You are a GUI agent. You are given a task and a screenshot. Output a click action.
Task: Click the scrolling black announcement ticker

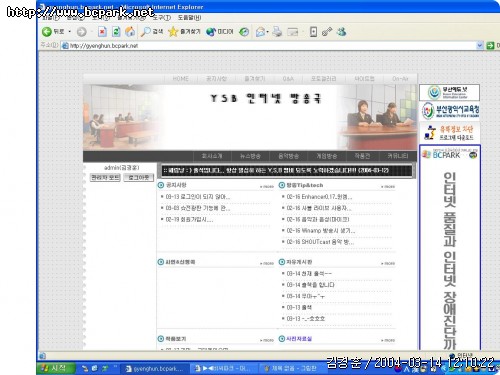click(x=287, y=171)
